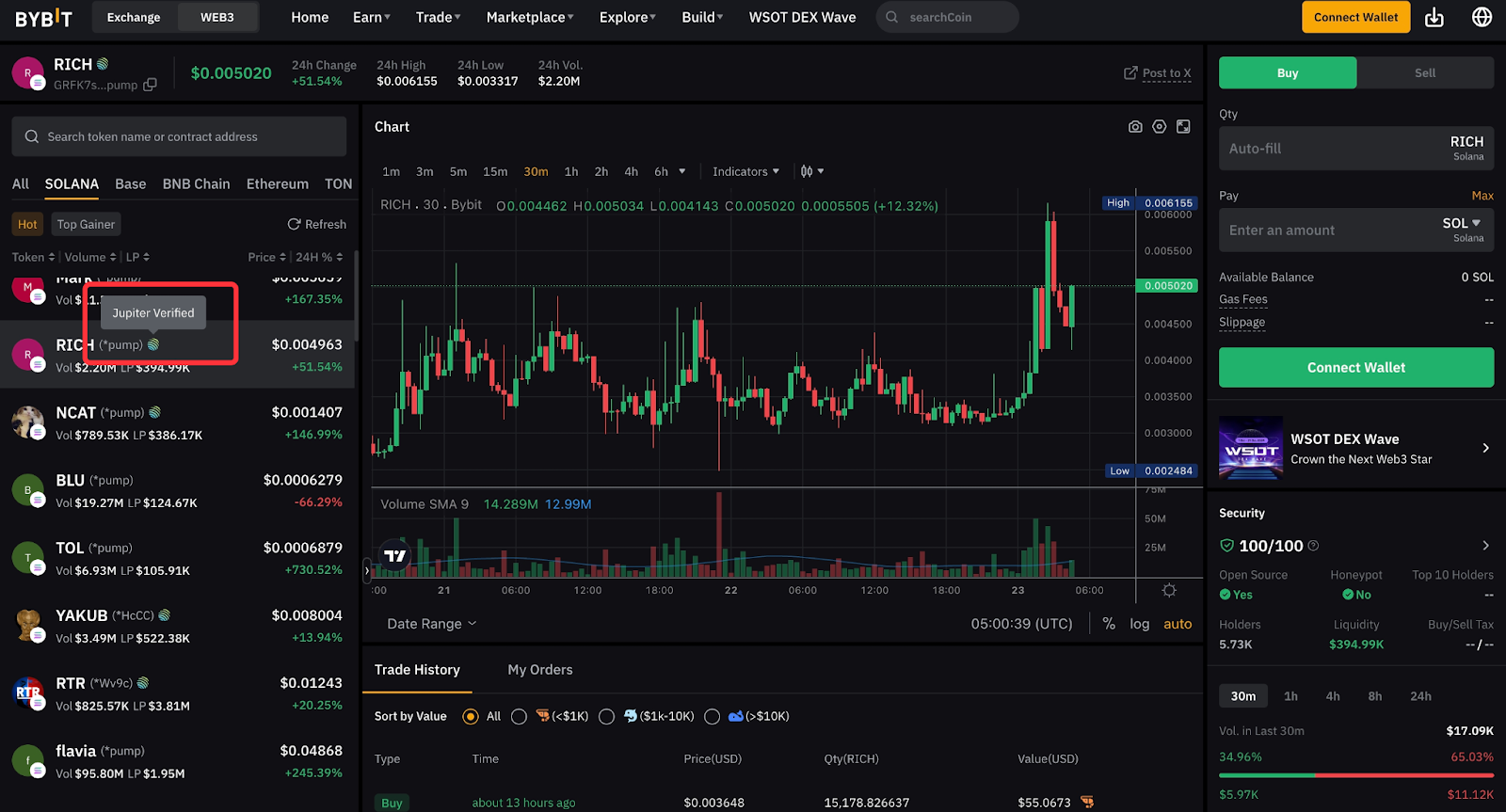Select the All sort-by-value radio button
The width and height of the screenshot is (1506, 812).
(471, 717)
